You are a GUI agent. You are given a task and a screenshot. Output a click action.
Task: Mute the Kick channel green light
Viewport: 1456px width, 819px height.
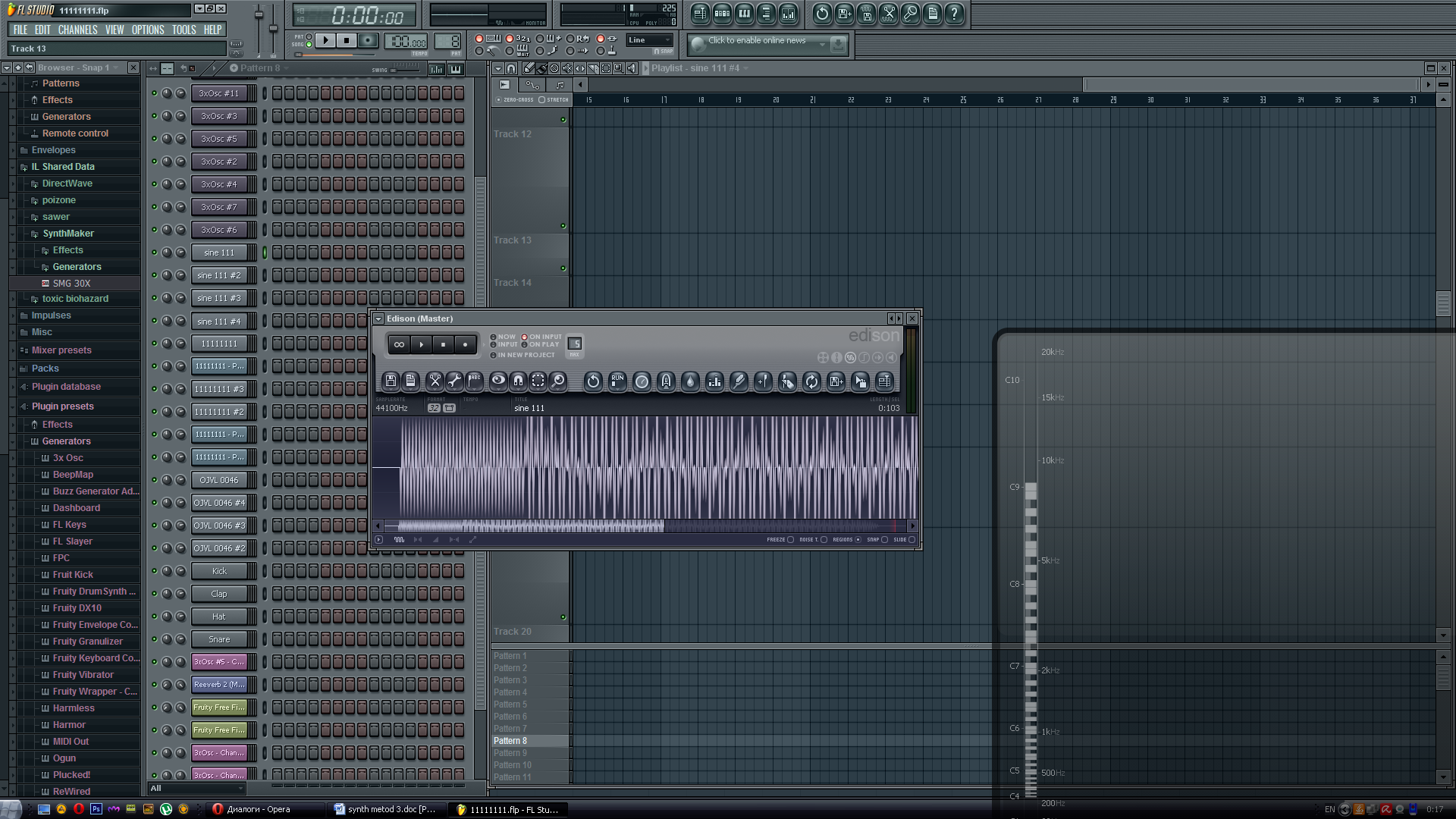point(155,571)
